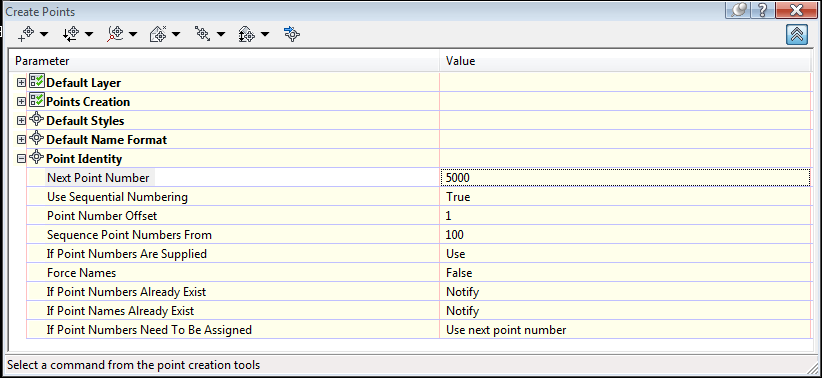Select the Next Point Number parameter label
Screen dimensions: 822x378
tap(98, 178)
